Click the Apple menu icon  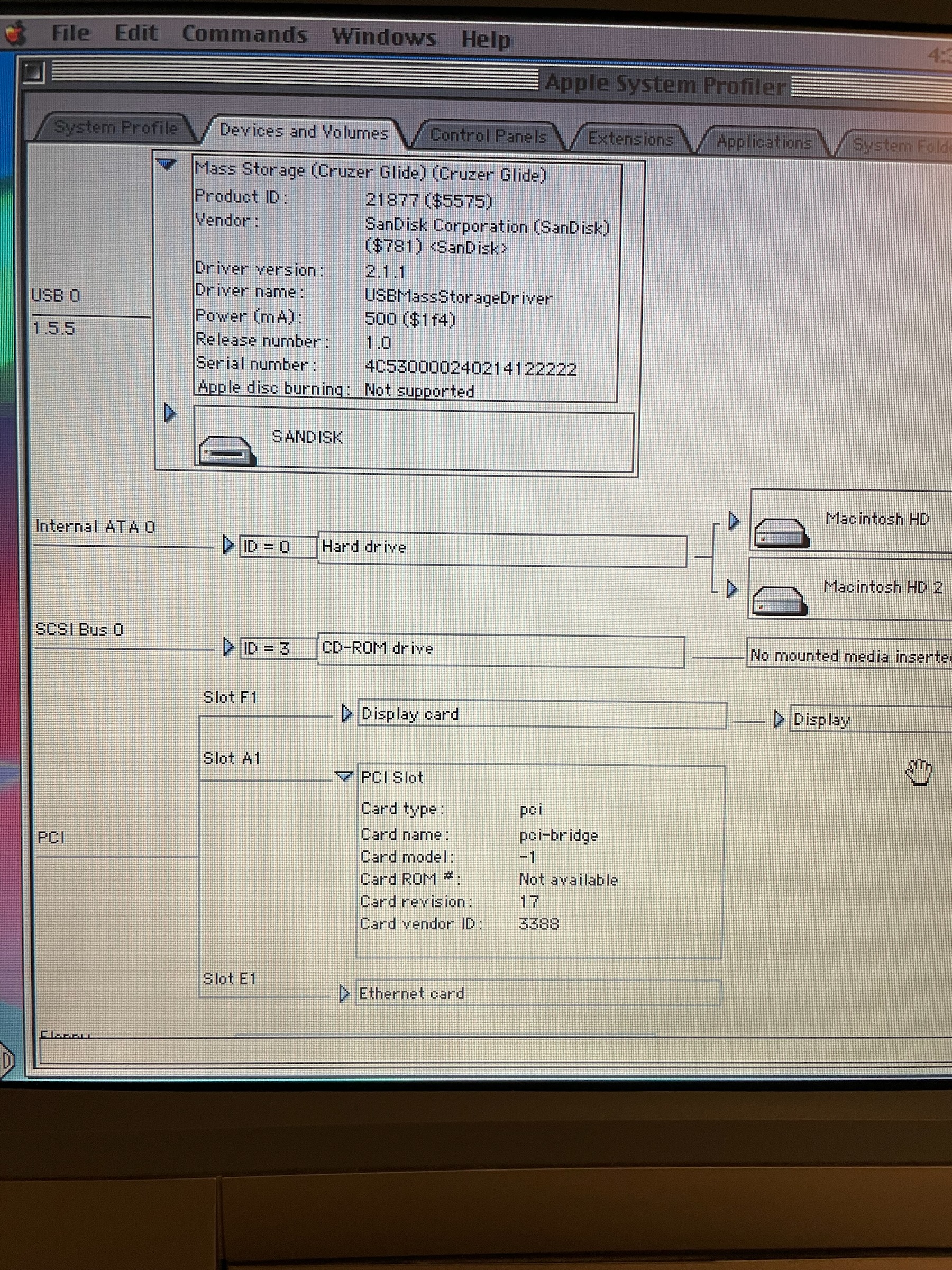14,33
